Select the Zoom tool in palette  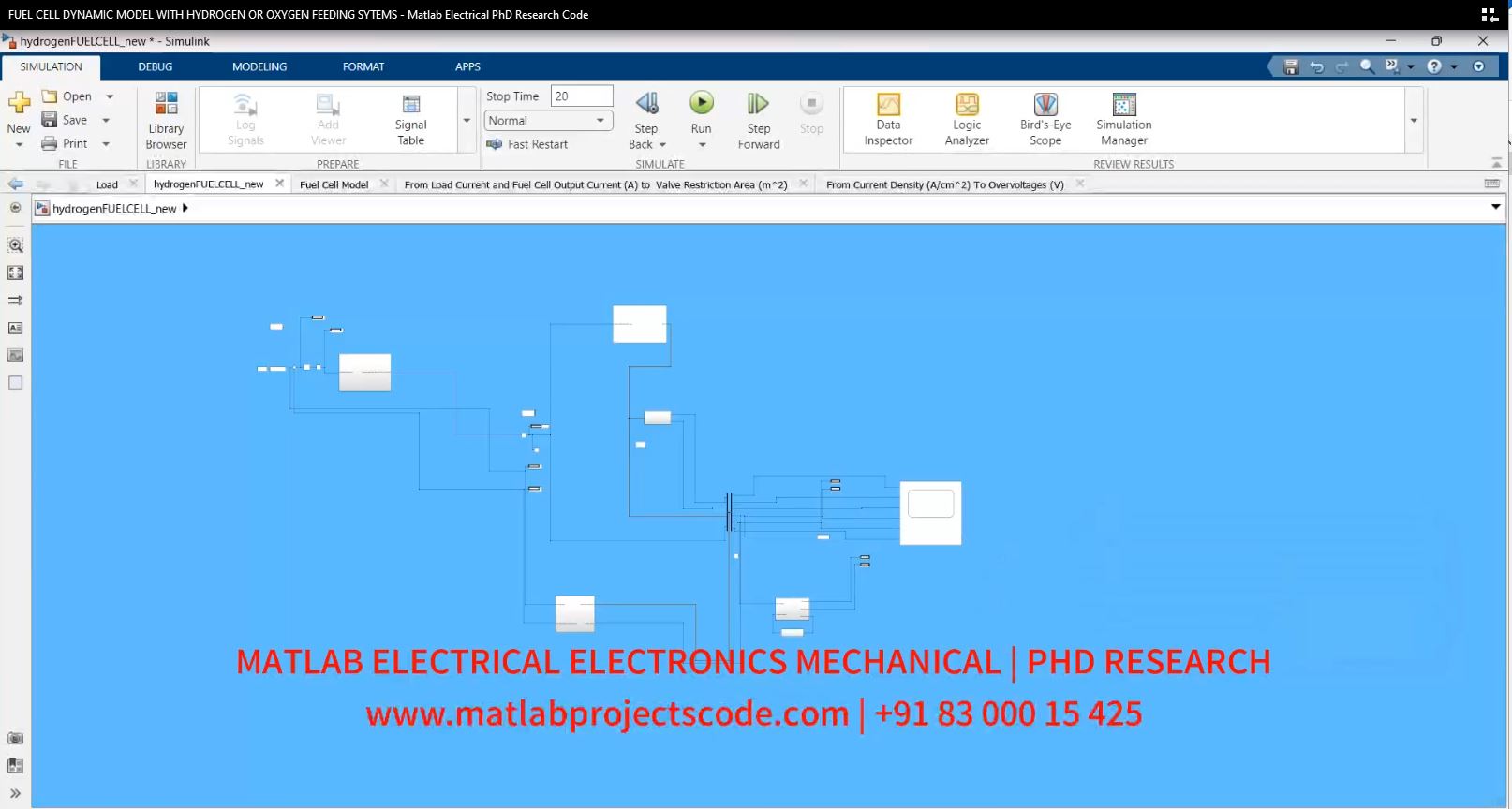(15, 245)
